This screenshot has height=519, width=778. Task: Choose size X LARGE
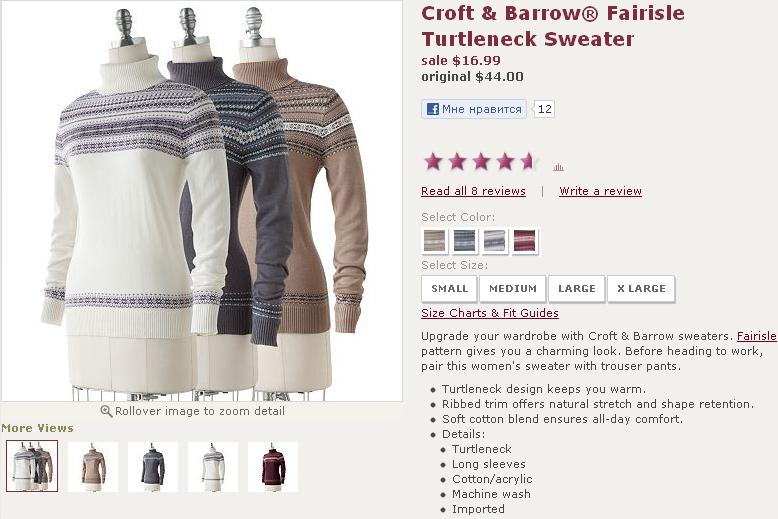pos(641,289)
